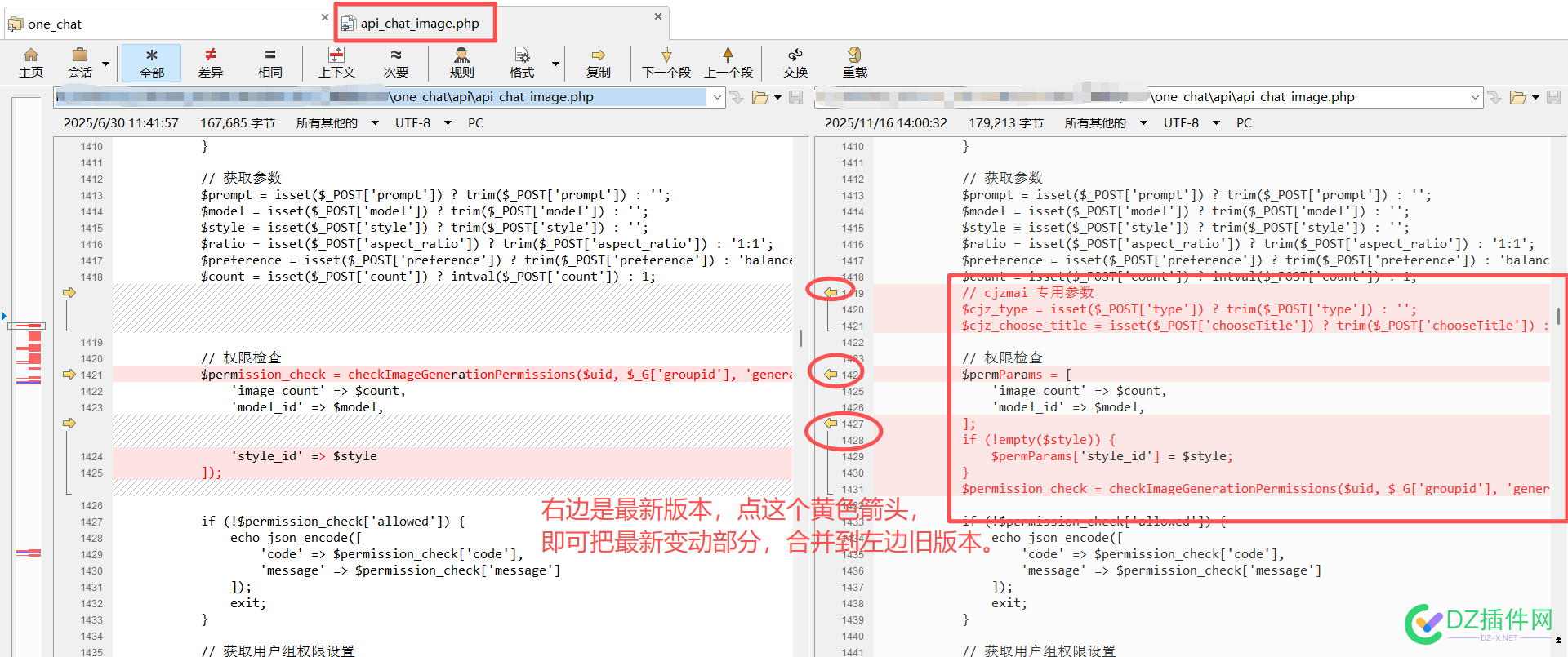
Task: Toggle the 全部 show-all filter
Action: tap(152, 63)
